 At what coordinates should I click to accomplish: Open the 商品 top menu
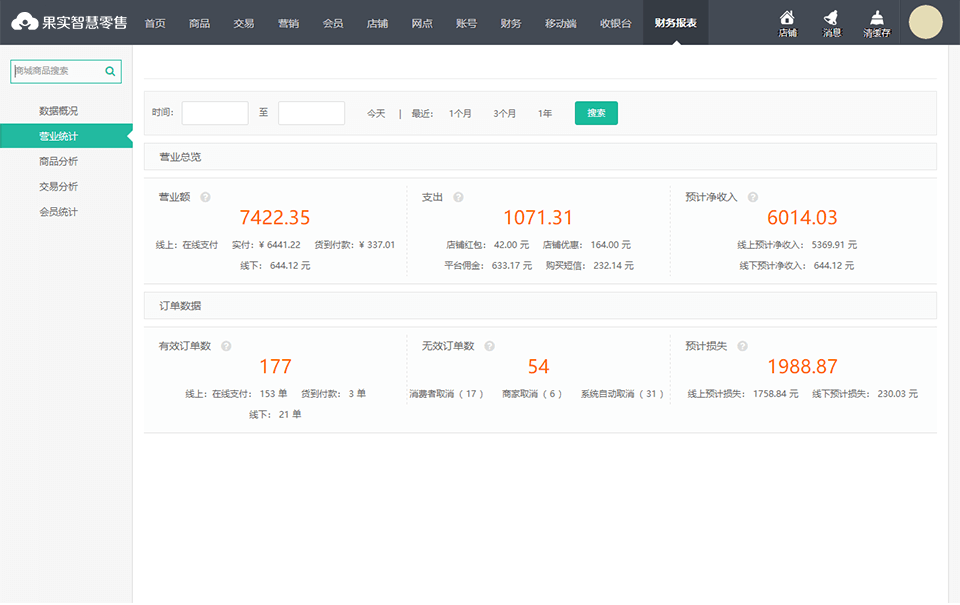pyautogui.click(x=199, y=23)
